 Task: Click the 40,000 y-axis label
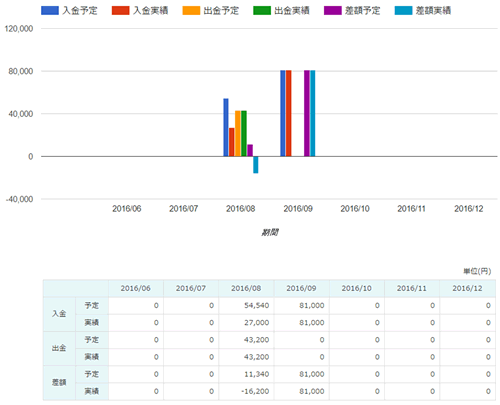click(21, 114)
